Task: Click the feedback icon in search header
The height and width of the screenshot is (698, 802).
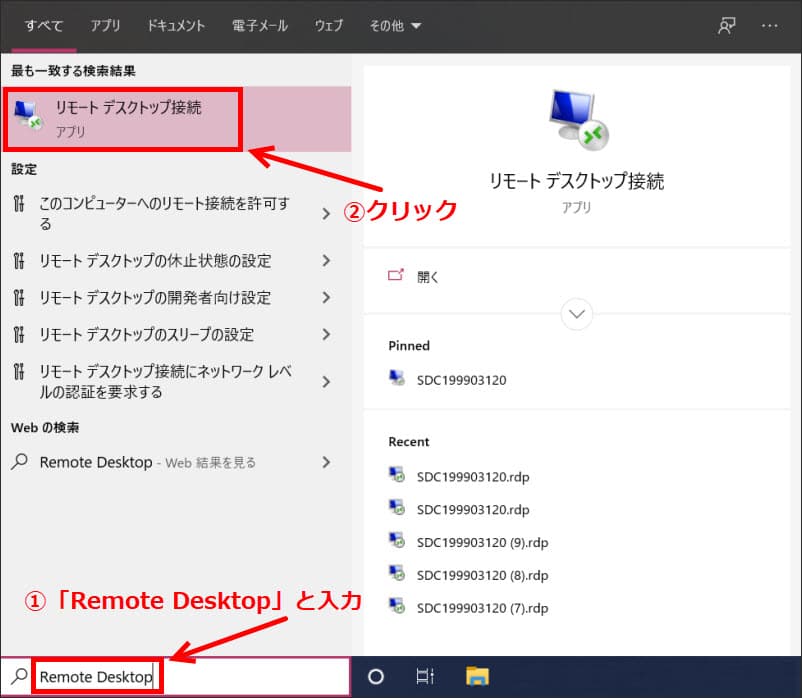Action: click(x=727, y=26)
